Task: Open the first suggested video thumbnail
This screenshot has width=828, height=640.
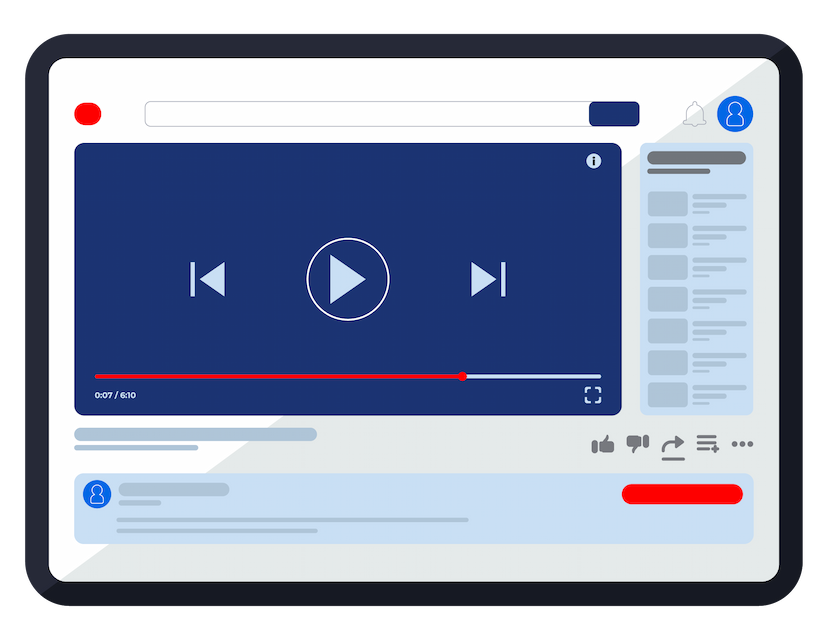Action: pyautogui.click(x=667, y=203)
